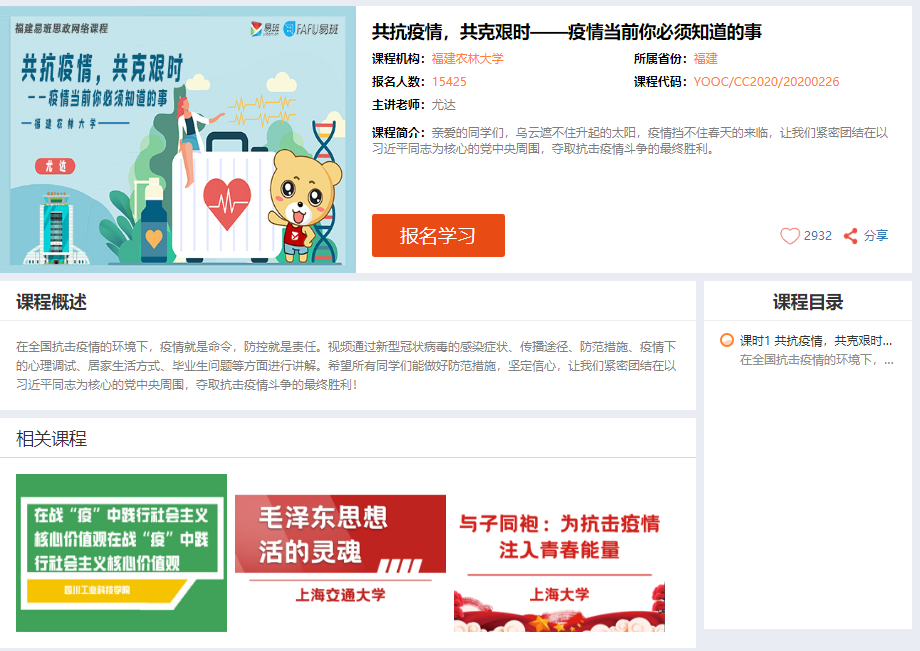Click the 报名学习 enroll button
This screenshot has width=920, height=651.
(438, 236)
